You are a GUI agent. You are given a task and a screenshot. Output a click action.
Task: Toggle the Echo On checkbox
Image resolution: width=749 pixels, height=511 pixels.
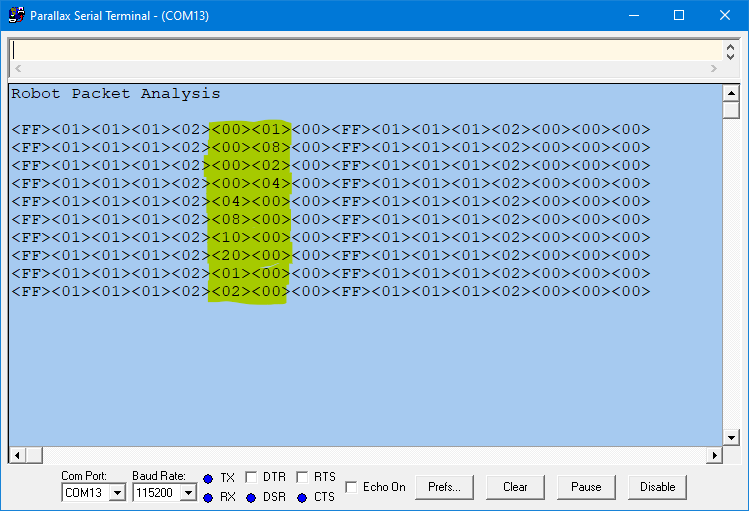click(351, 487)
